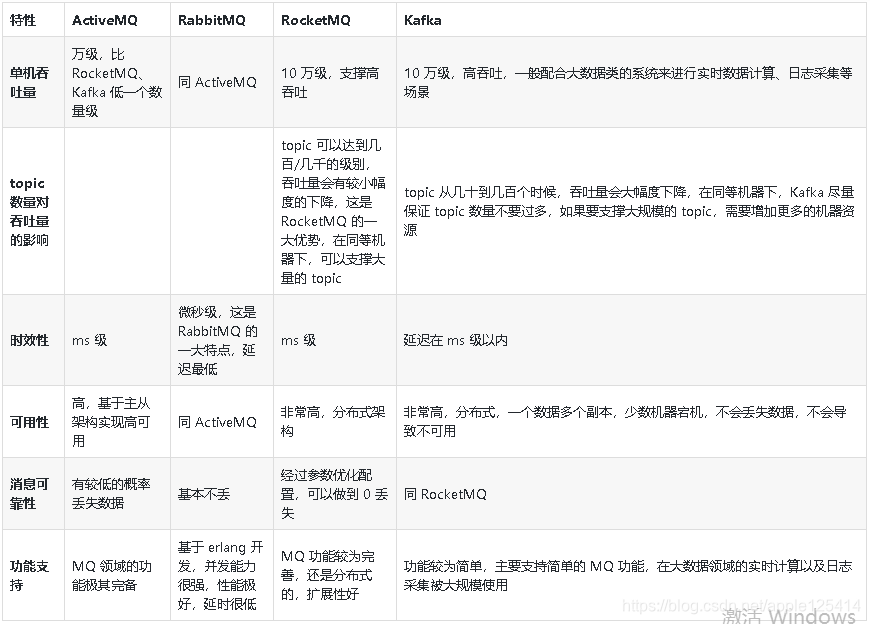The width and height of the screenshot is (870, 624).
Task: Click the cell starting with 基于 erlang 开发
Action: [x=220, y=575]
